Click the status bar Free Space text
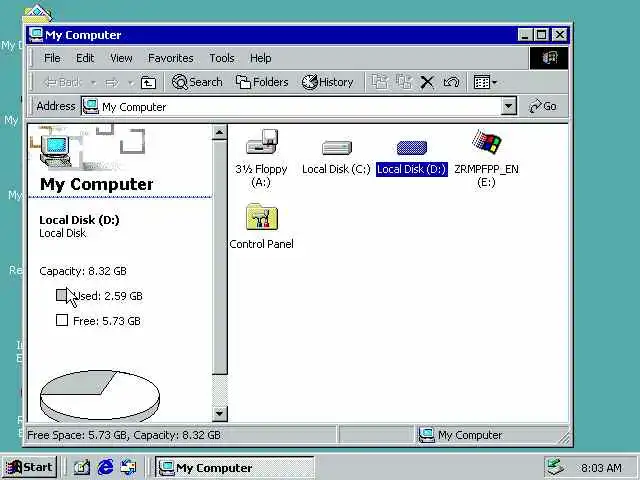 [x=124, y=435]
